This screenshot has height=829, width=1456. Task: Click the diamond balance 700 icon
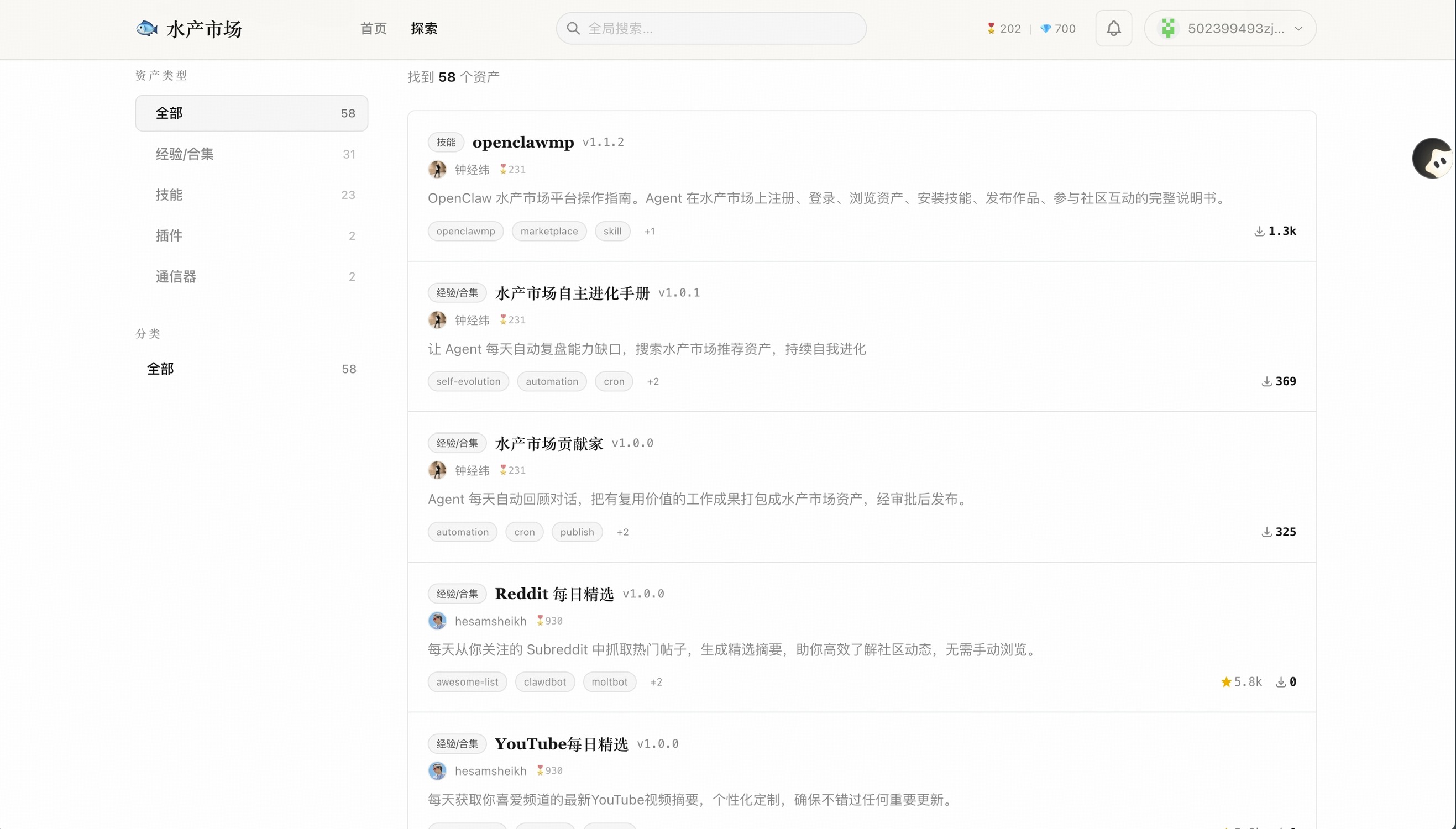(x=1045, y=29)
